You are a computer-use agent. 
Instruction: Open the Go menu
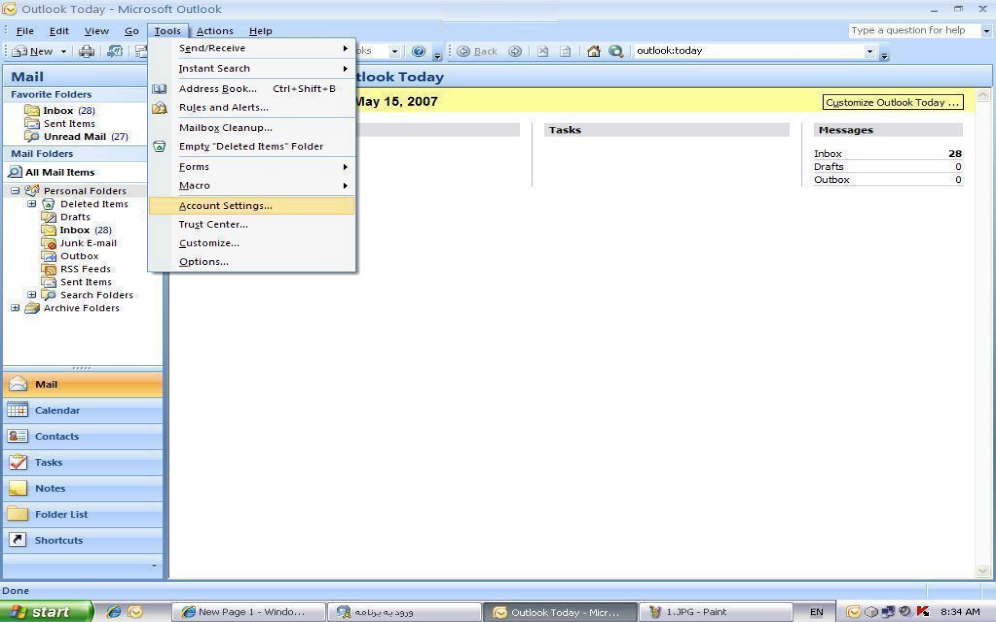[131, 30]
